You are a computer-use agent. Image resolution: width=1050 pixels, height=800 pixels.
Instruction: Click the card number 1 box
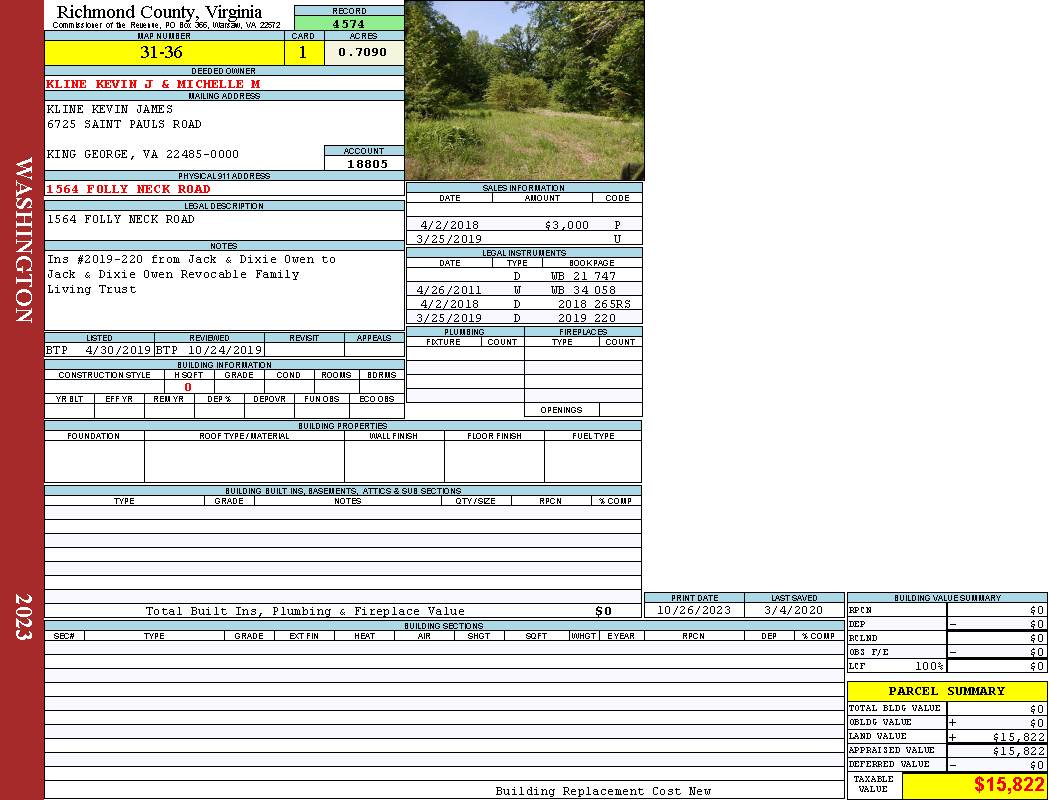click(x=303, y=53)
